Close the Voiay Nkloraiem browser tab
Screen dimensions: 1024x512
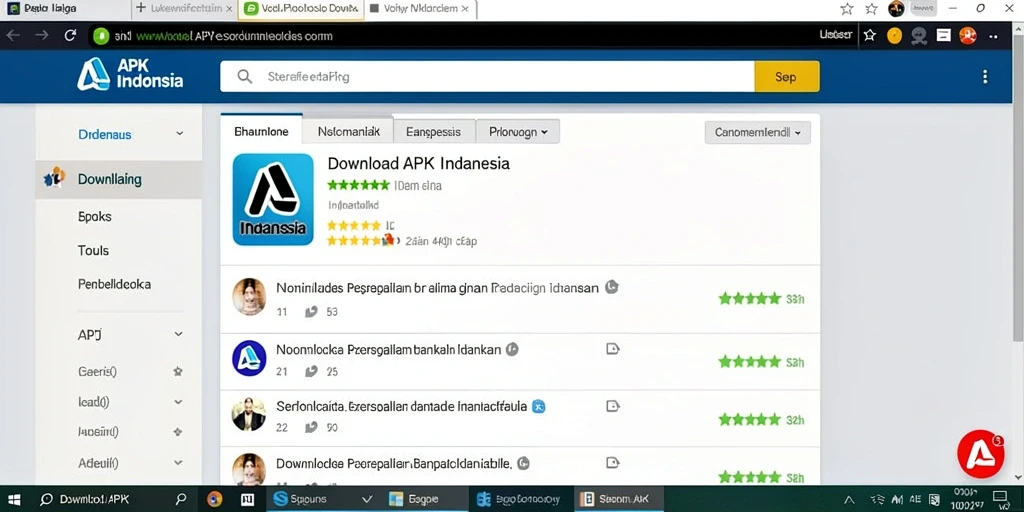pos(464,9)
